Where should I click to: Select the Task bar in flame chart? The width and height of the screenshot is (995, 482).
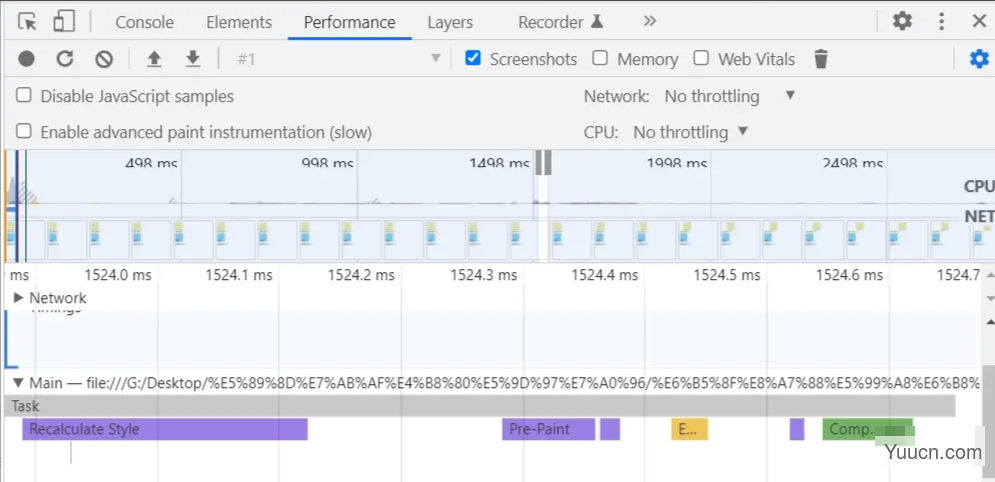point(480,406)
